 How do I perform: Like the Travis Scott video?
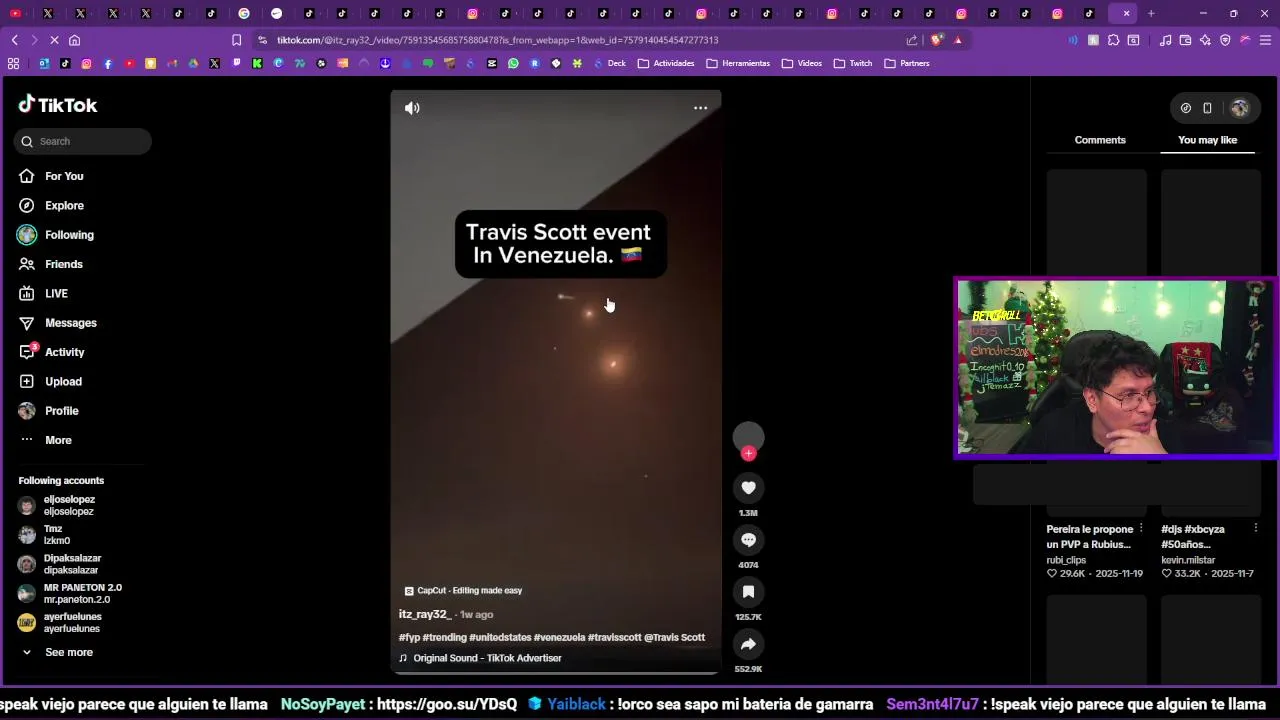coord(748,487)
